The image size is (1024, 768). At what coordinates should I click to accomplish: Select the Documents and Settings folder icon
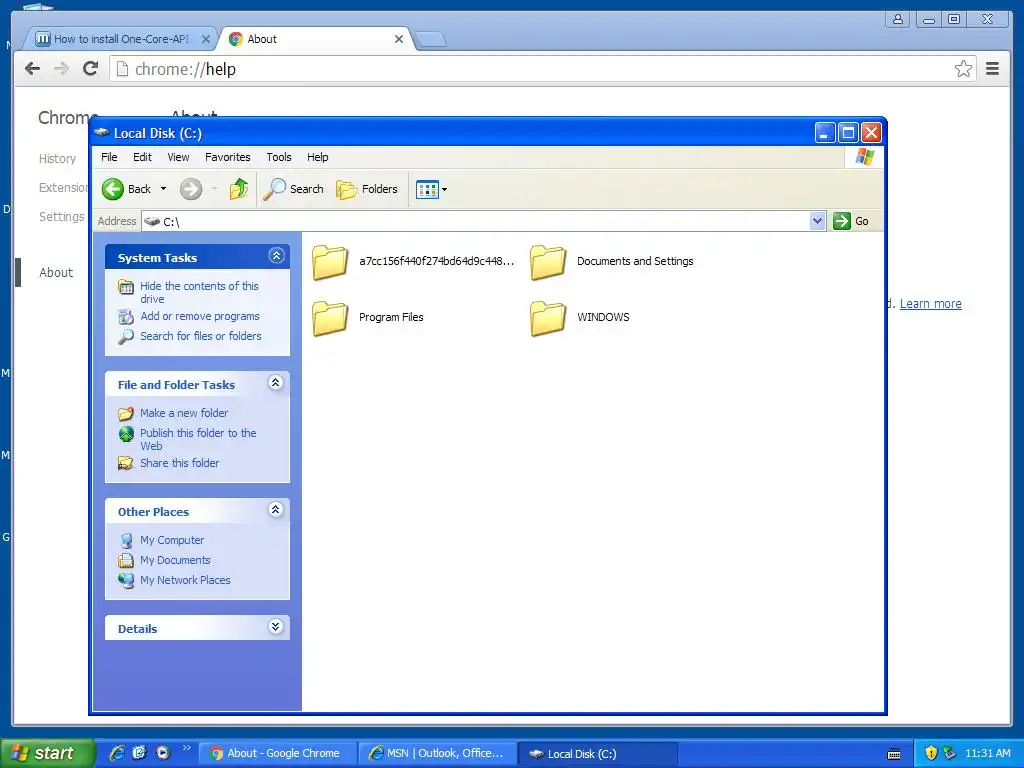coord(548,263)
